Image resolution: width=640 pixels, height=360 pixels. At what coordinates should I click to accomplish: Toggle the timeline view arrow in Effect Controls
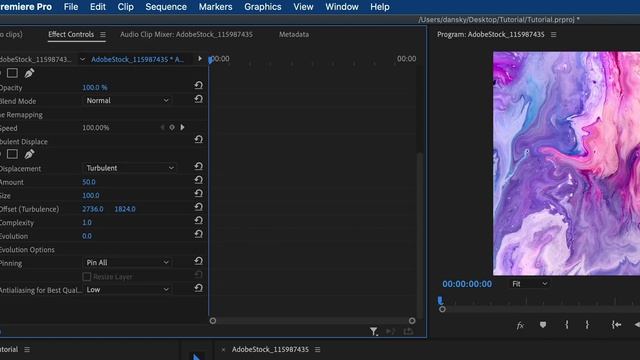click(x=200, y=59)
